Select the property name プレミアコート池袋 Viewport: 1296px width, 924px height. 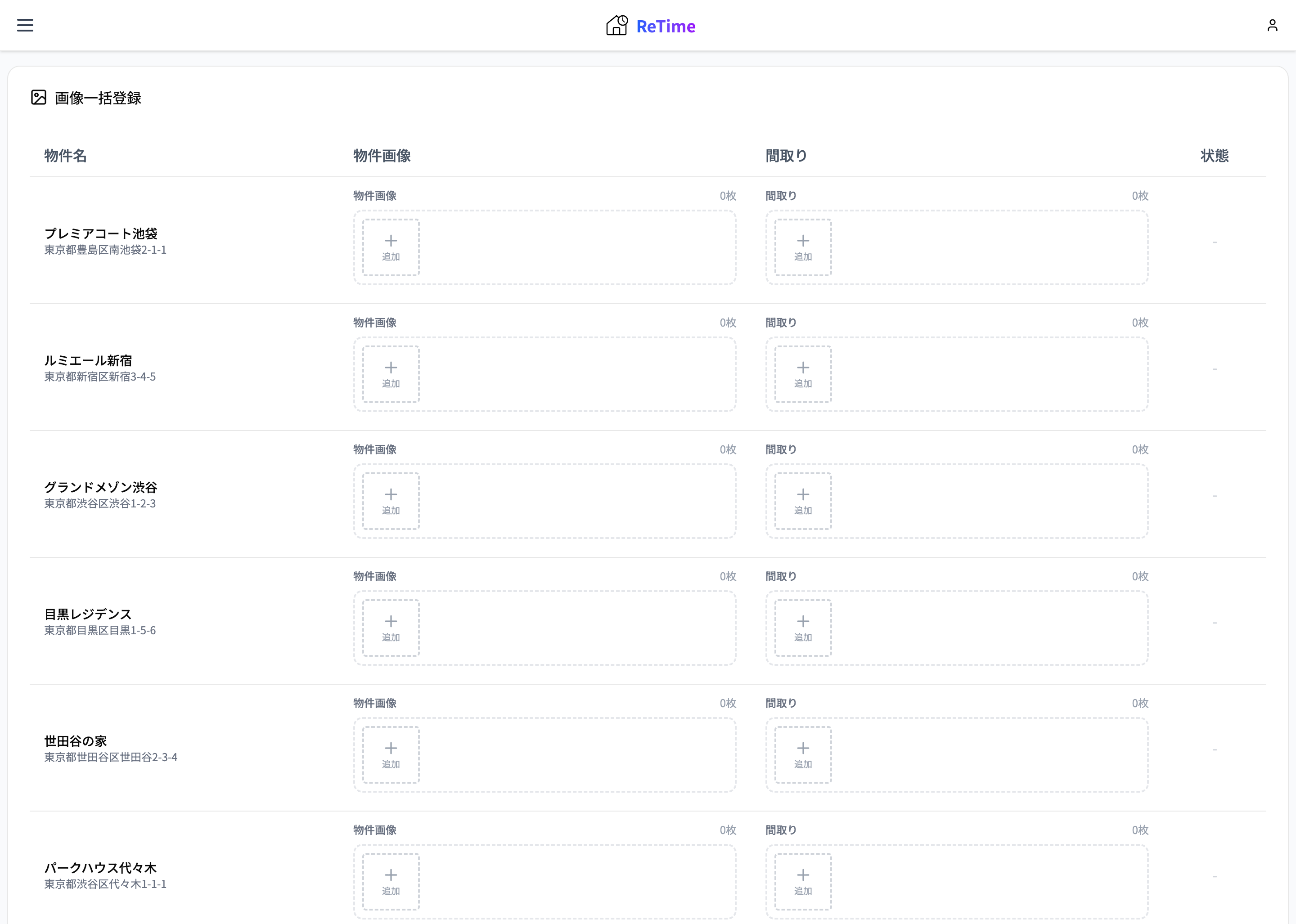101,233
